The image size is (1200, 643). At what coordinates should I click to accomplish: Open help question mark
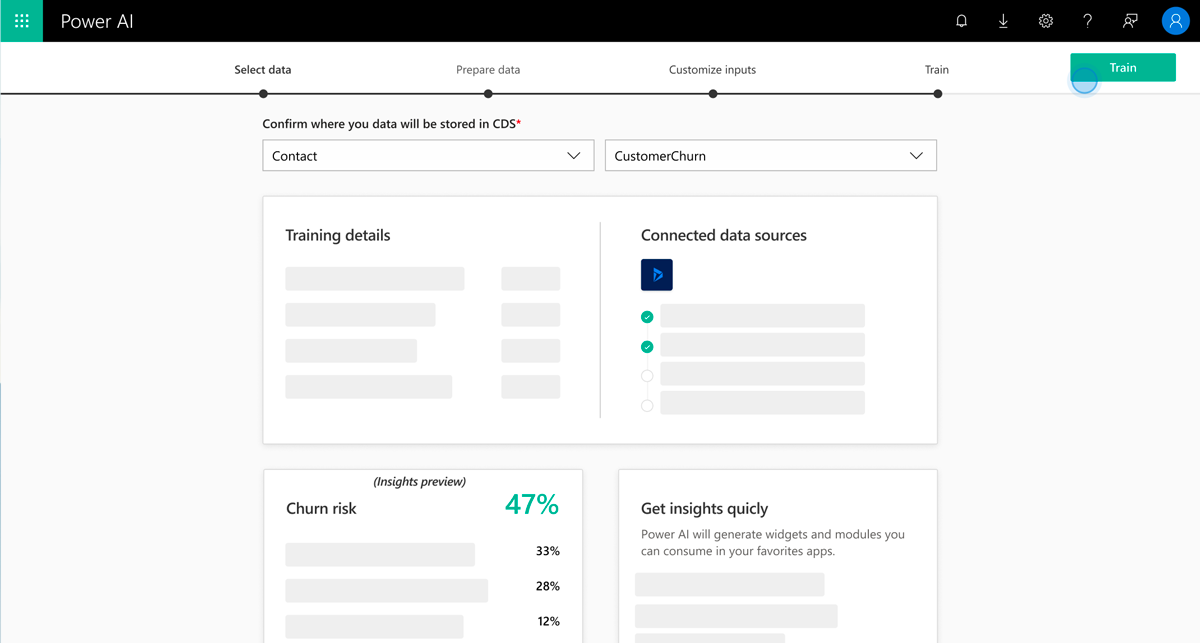[x=1088, y=21]
